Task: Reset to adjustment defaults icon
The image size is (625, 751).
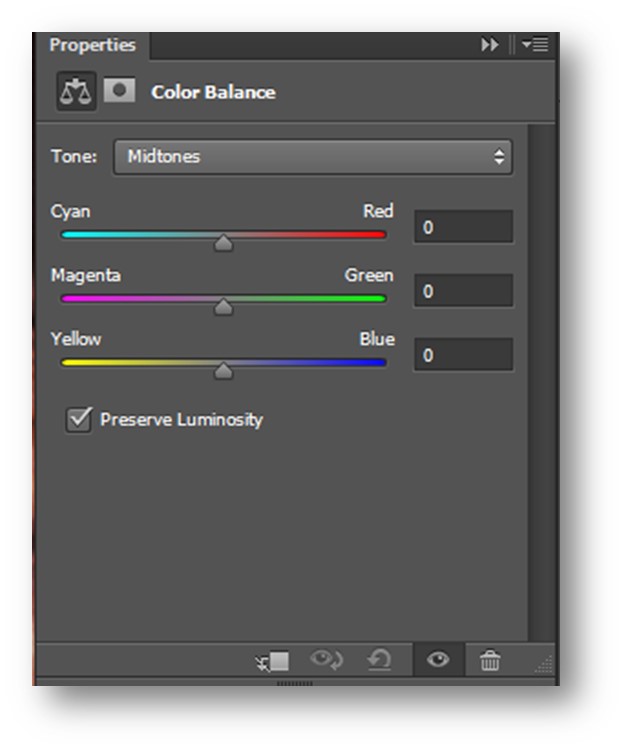Action: [380, 660]
